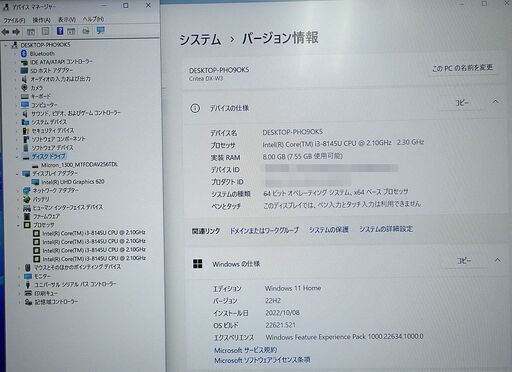Open the 表示(V) menu
The height and width of the screenshot is (372, 512).
(x=67, y=20)
